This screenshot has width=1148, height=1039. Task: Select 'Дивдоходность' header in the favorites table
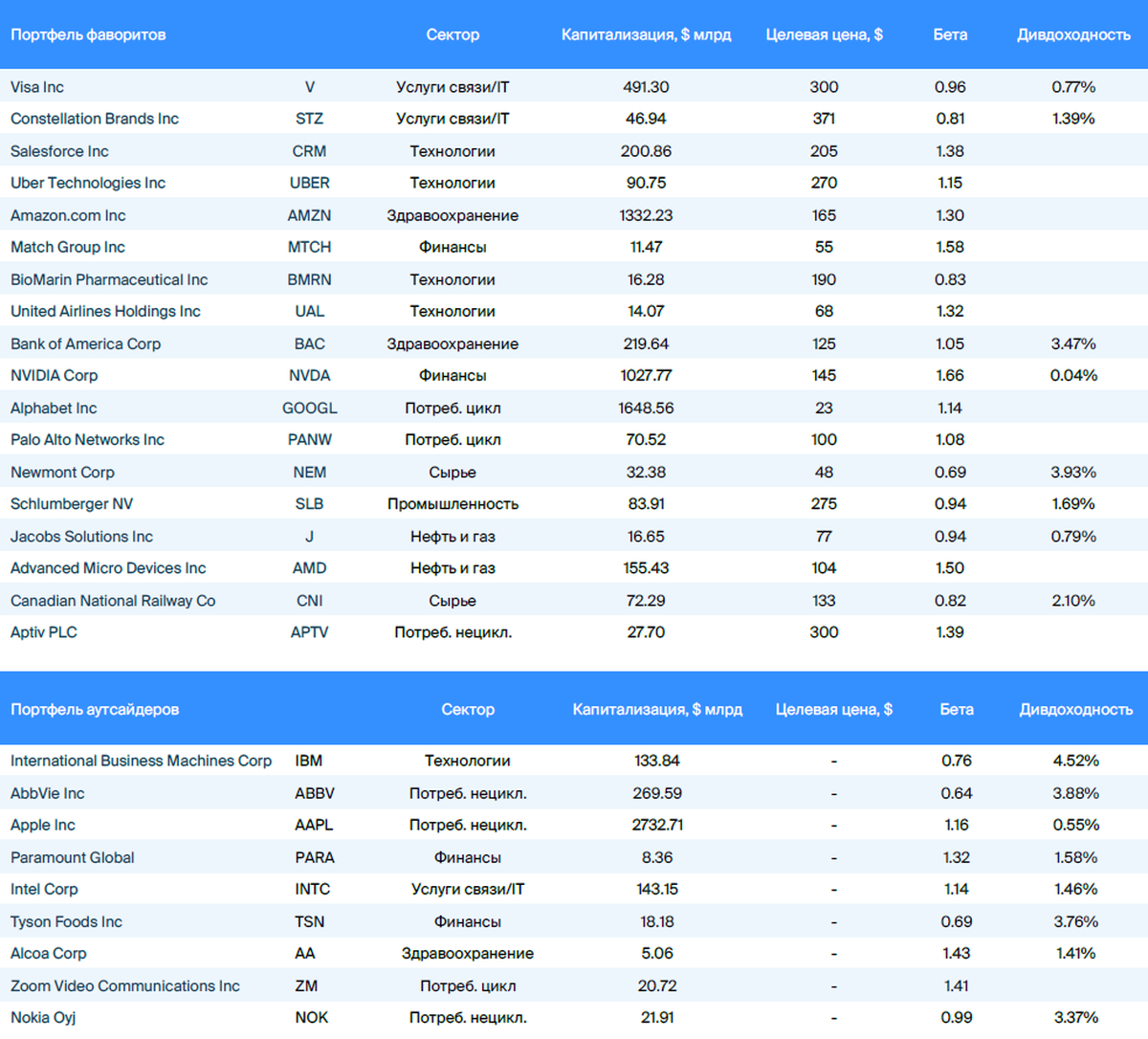pos(1073,34)
